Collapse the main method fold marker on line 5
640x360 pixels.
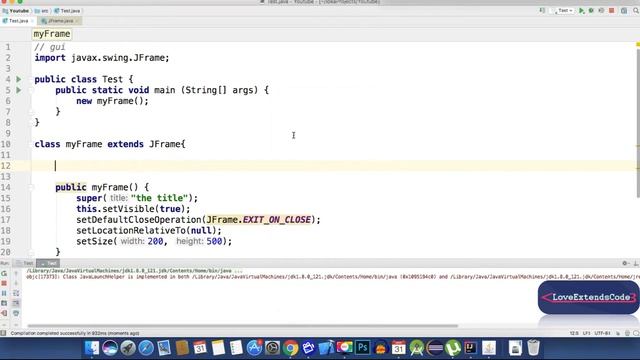tap(31, 90)
